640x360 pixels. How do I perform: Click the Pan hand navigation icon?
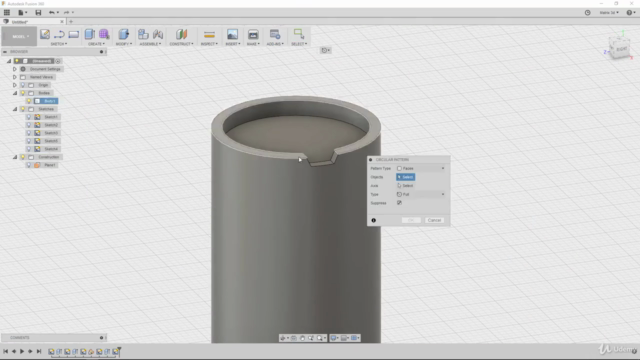[x=302, y=338]
